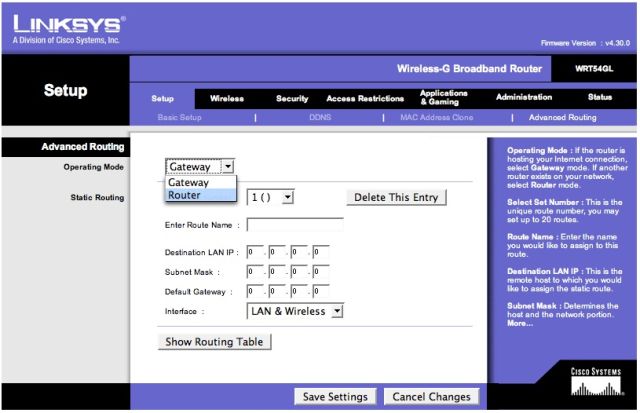Screen dimensions: 640x413
Task: Open the Operating Mode dropdown
Action: point(200,167)
